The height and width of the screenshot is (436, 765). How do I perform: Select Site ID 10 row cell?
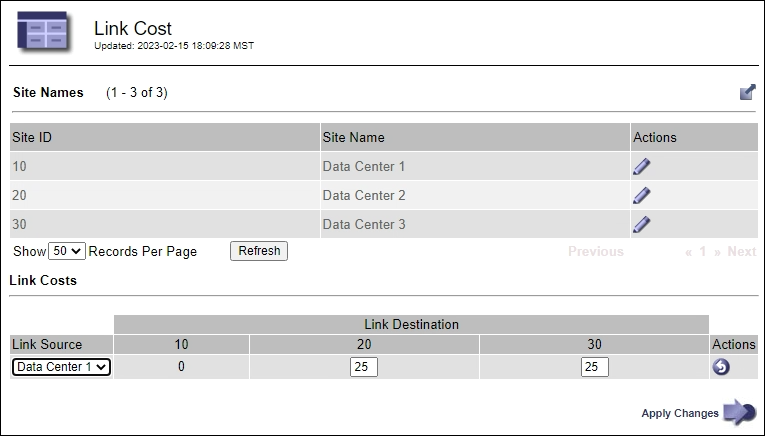coord(20,166)
